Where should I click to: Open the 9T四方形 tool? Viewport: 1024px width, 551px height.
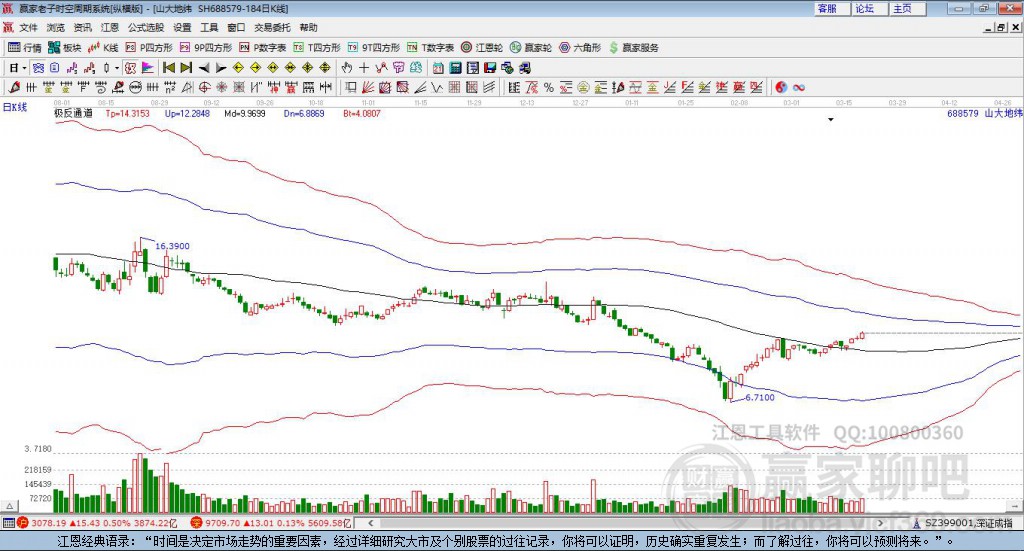(374, 48)
